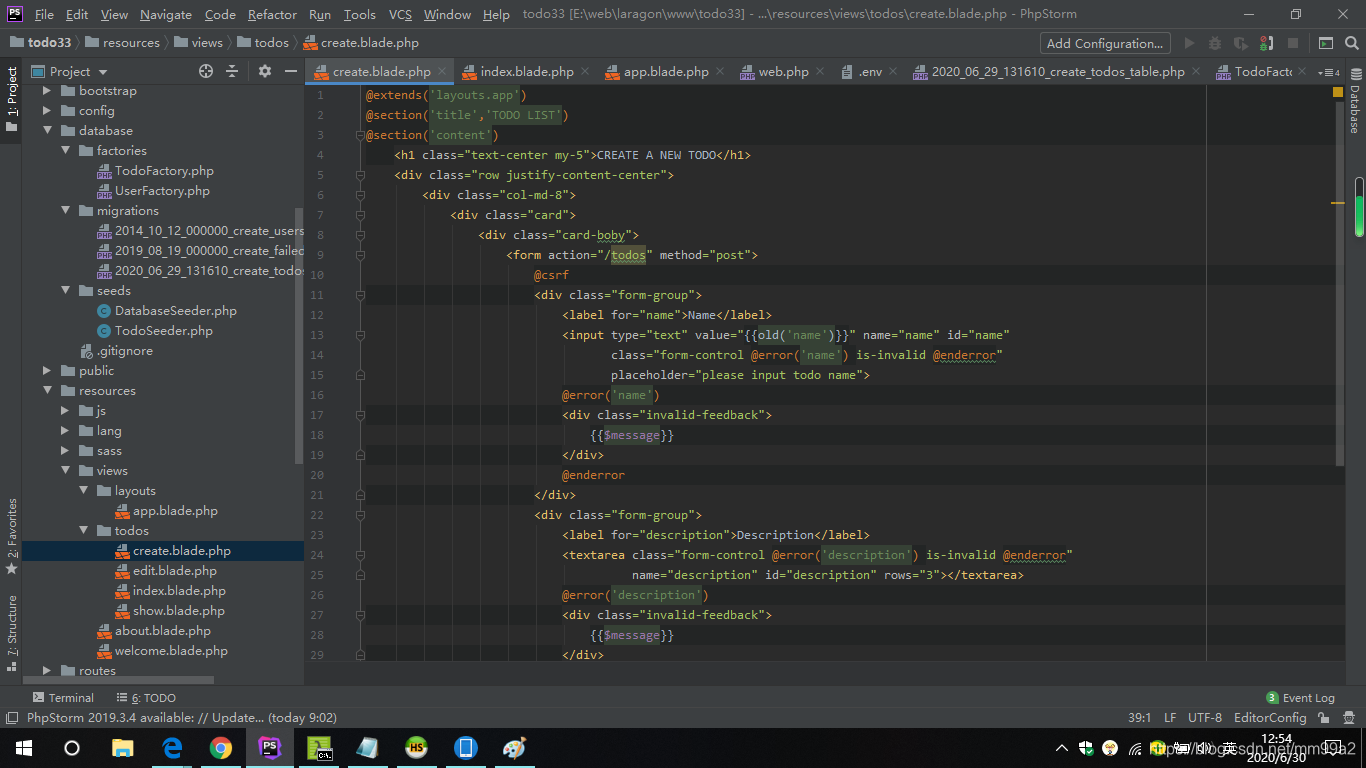Click the Run configuration play icon
Screen dimensions: 1366x768
[1189, 43]
